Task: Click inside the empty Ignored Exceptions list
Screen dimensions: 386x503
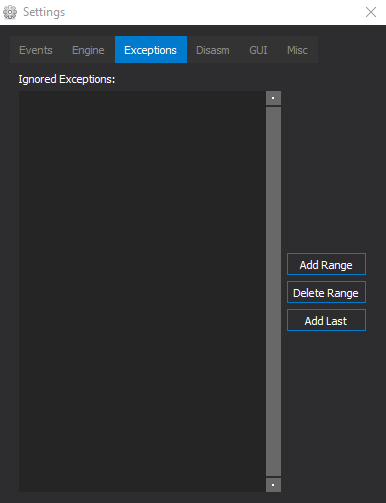Action: 142,291
